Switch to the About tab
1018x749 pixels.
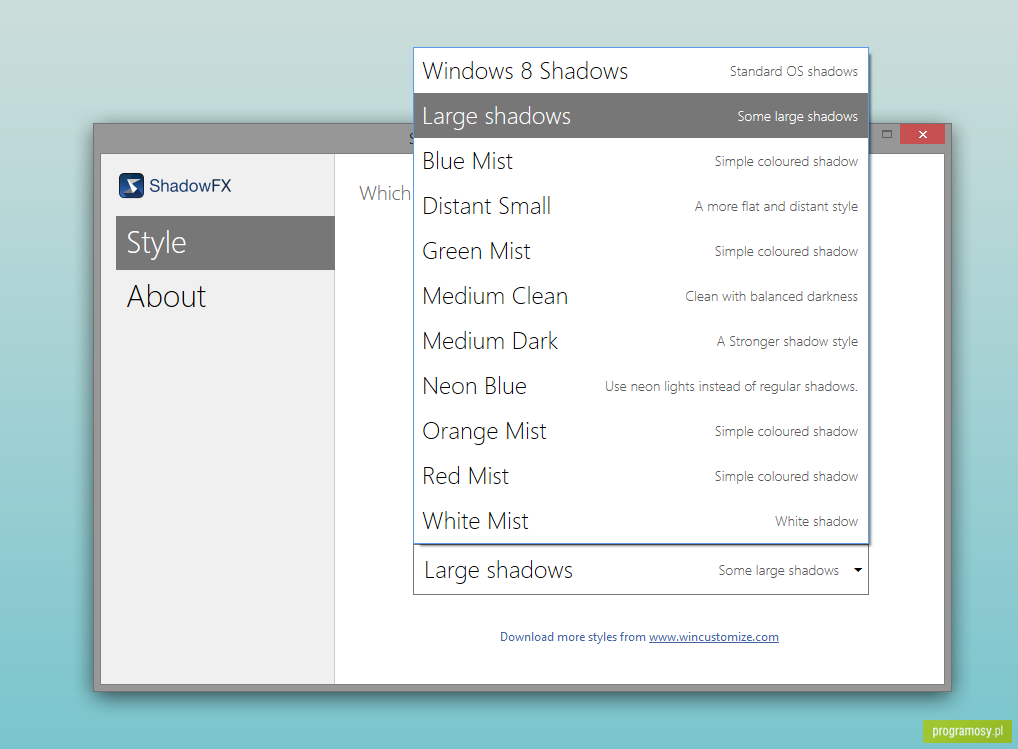225,297
